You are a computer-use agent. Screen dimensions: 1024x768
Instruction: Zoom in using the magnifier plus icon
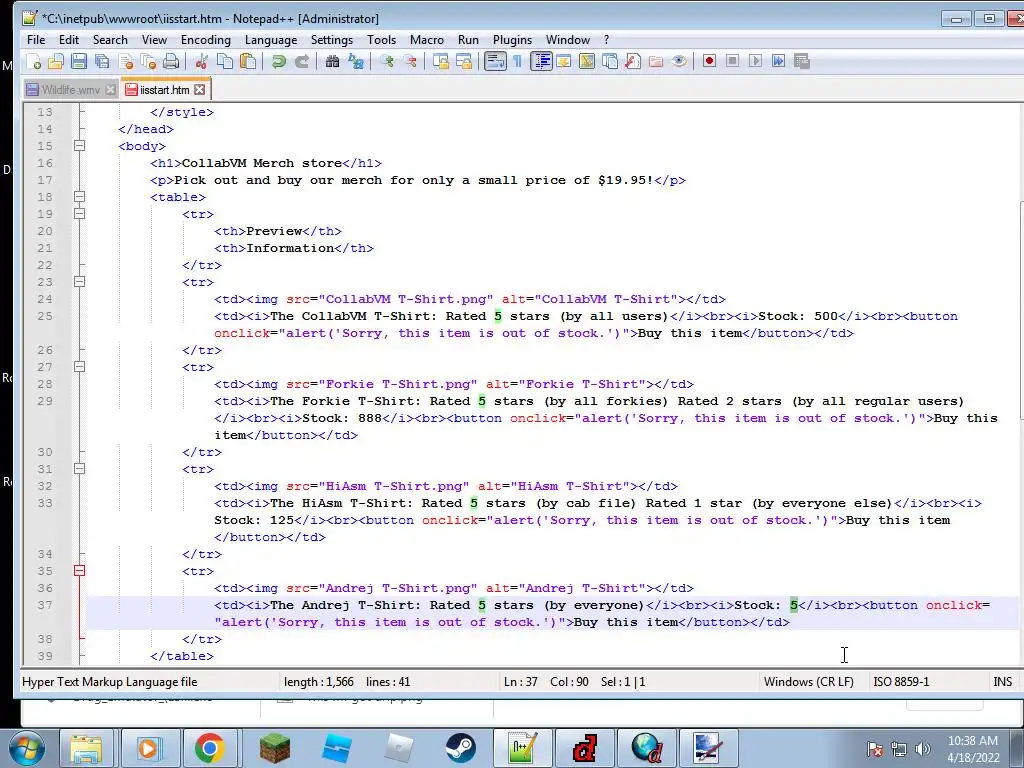[x=387, y=61]
